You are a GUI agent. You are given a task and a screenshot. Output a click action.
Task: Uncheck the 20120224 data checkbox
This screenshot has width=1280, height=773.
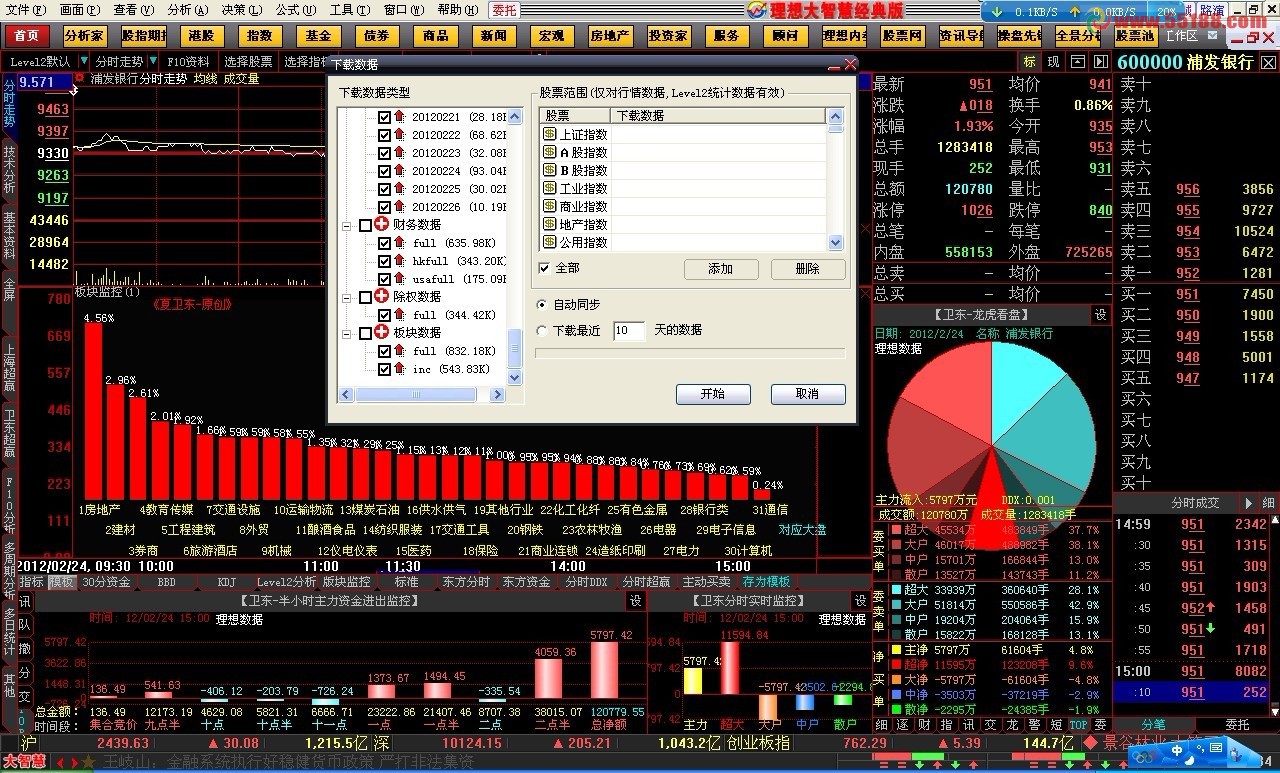pos(384,171)
